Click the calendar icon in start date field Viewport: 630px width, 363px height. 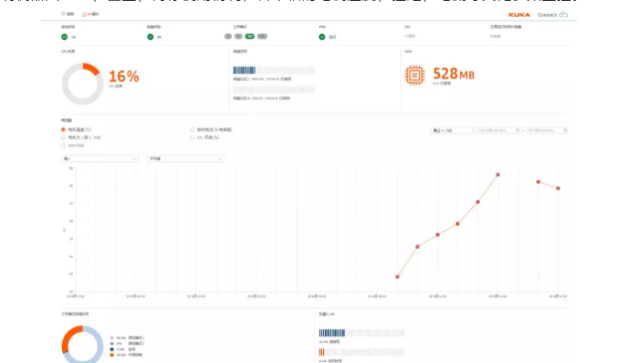point(518,130)
